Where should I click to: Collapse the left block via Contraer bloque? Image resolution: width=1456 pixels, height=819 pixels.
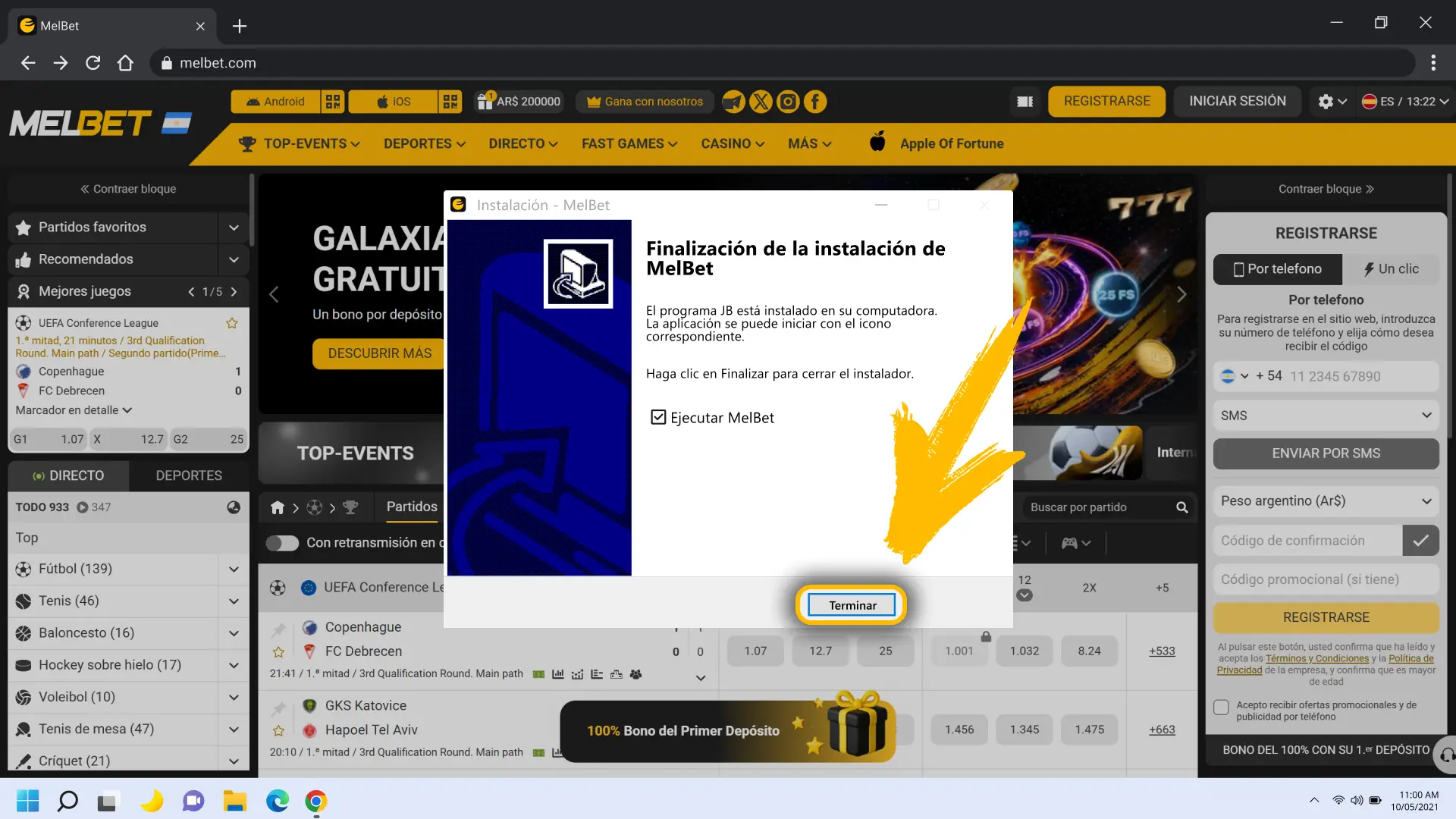[x=128, y=189]
